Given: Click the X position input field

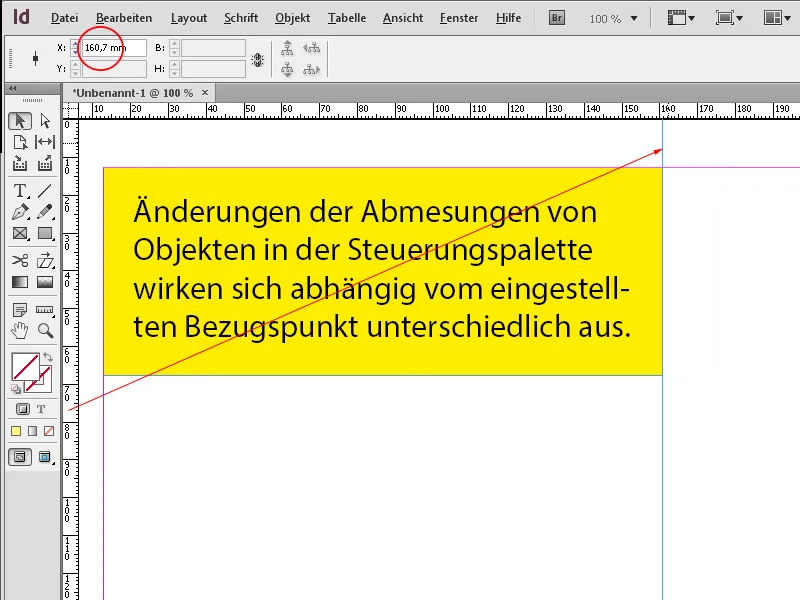Looking at the screenshot, I should (114, 48).
